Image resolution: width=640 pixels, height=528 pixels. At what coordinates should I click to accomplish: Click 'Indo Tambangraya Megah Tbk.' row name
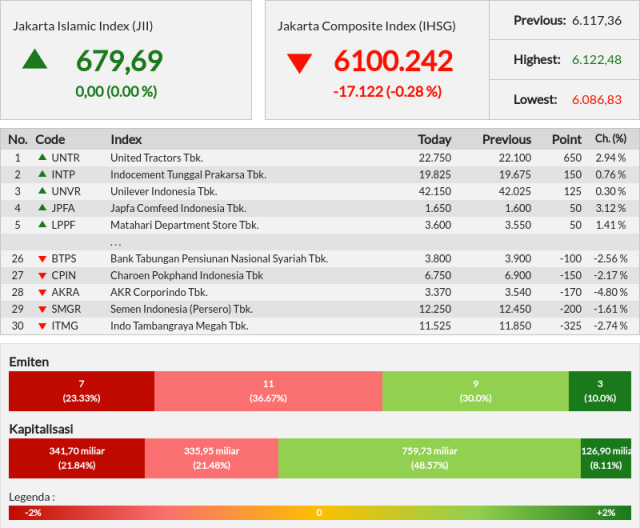tap(180, 326)
